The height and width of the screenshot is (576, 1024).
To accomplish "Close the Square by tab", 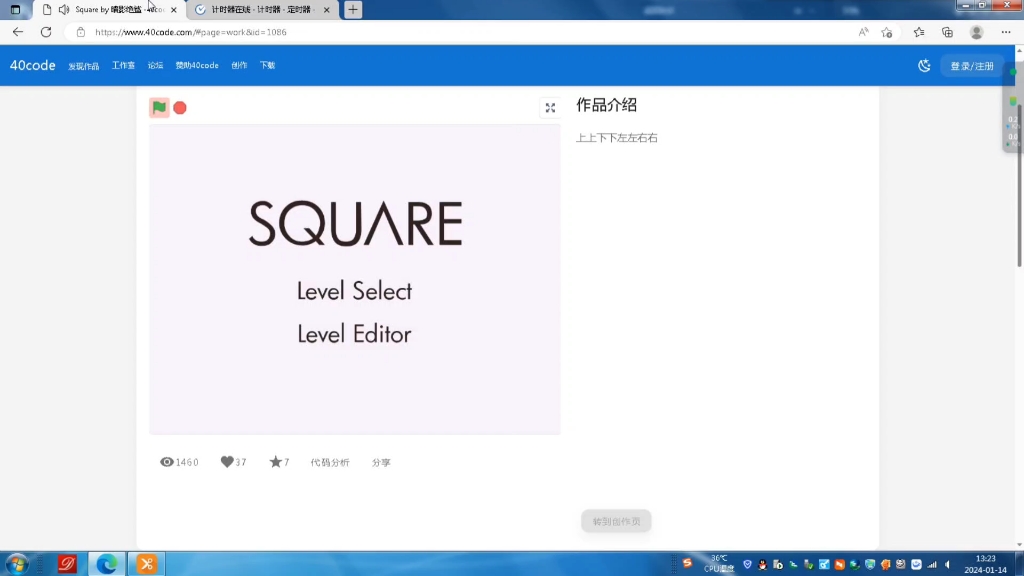I will point(174,10).
